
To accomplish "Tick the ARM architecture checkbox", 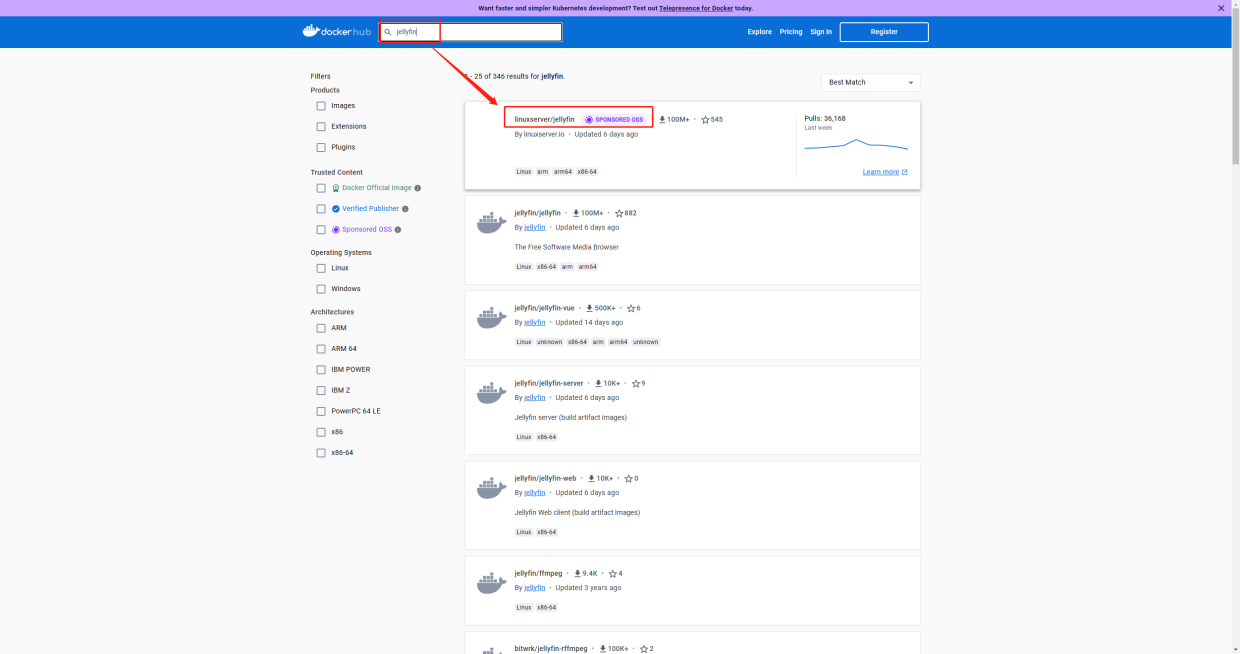I will (321, 328).
